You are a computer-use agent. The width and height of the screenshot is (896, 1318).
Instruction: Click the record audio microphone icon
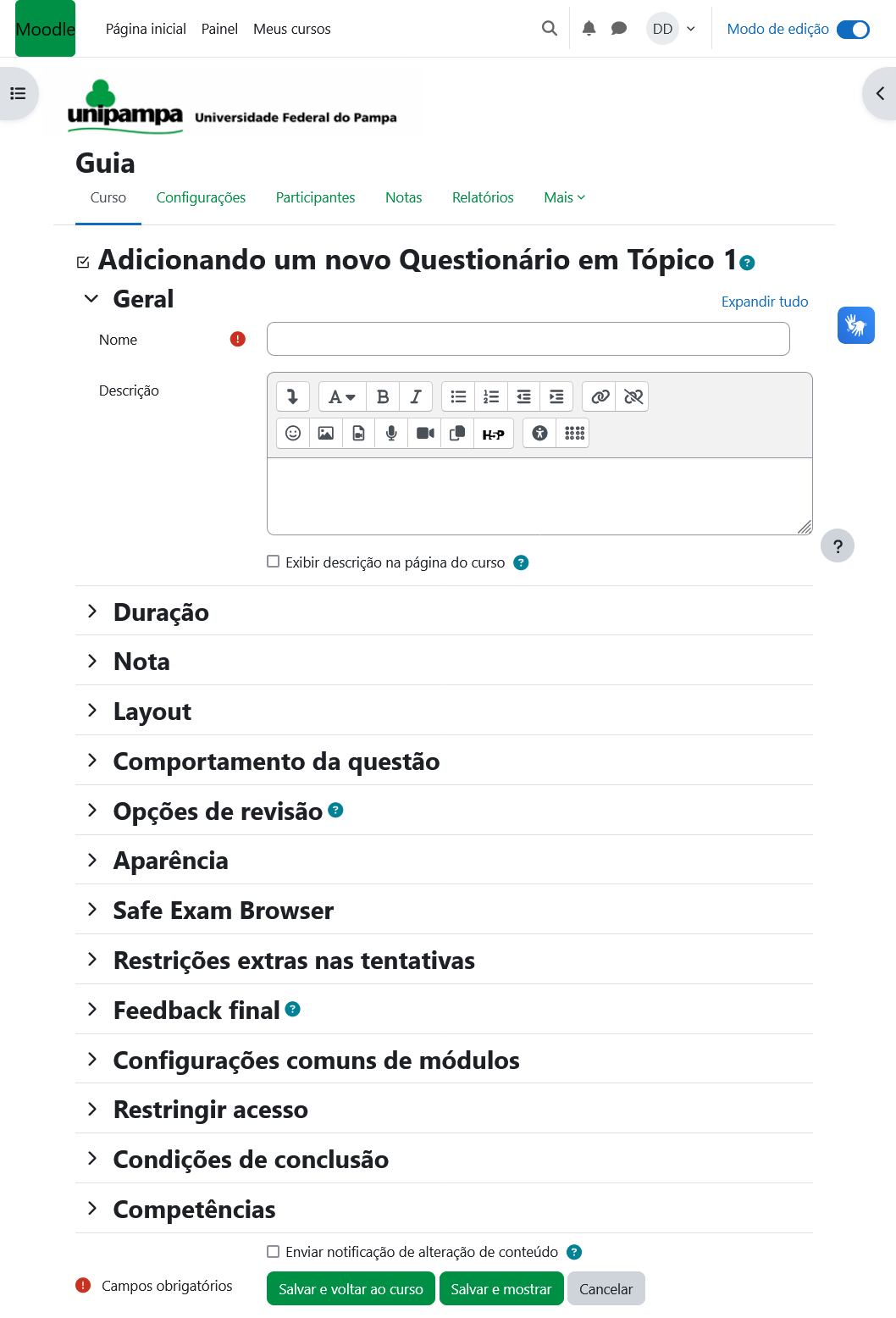coord(391,434)
